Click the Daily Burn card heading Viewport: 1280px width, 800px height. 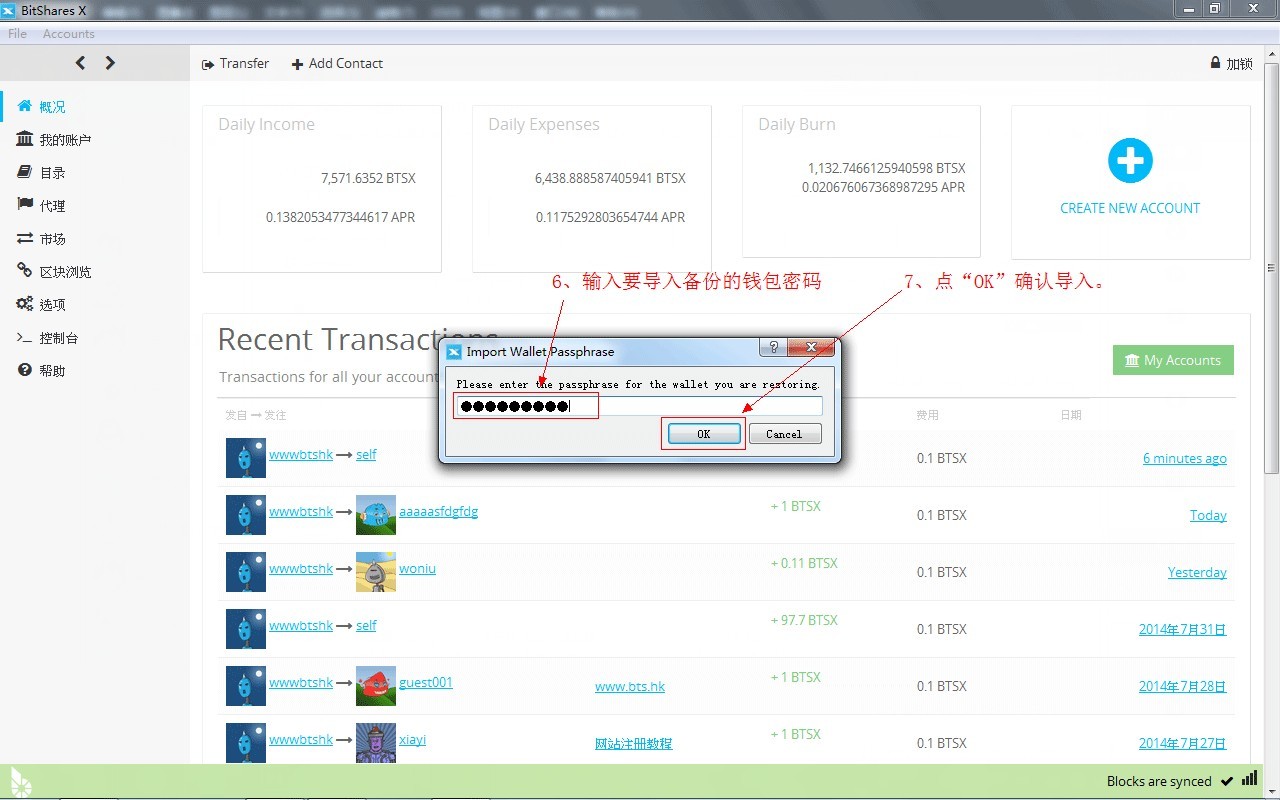point(797,124)
